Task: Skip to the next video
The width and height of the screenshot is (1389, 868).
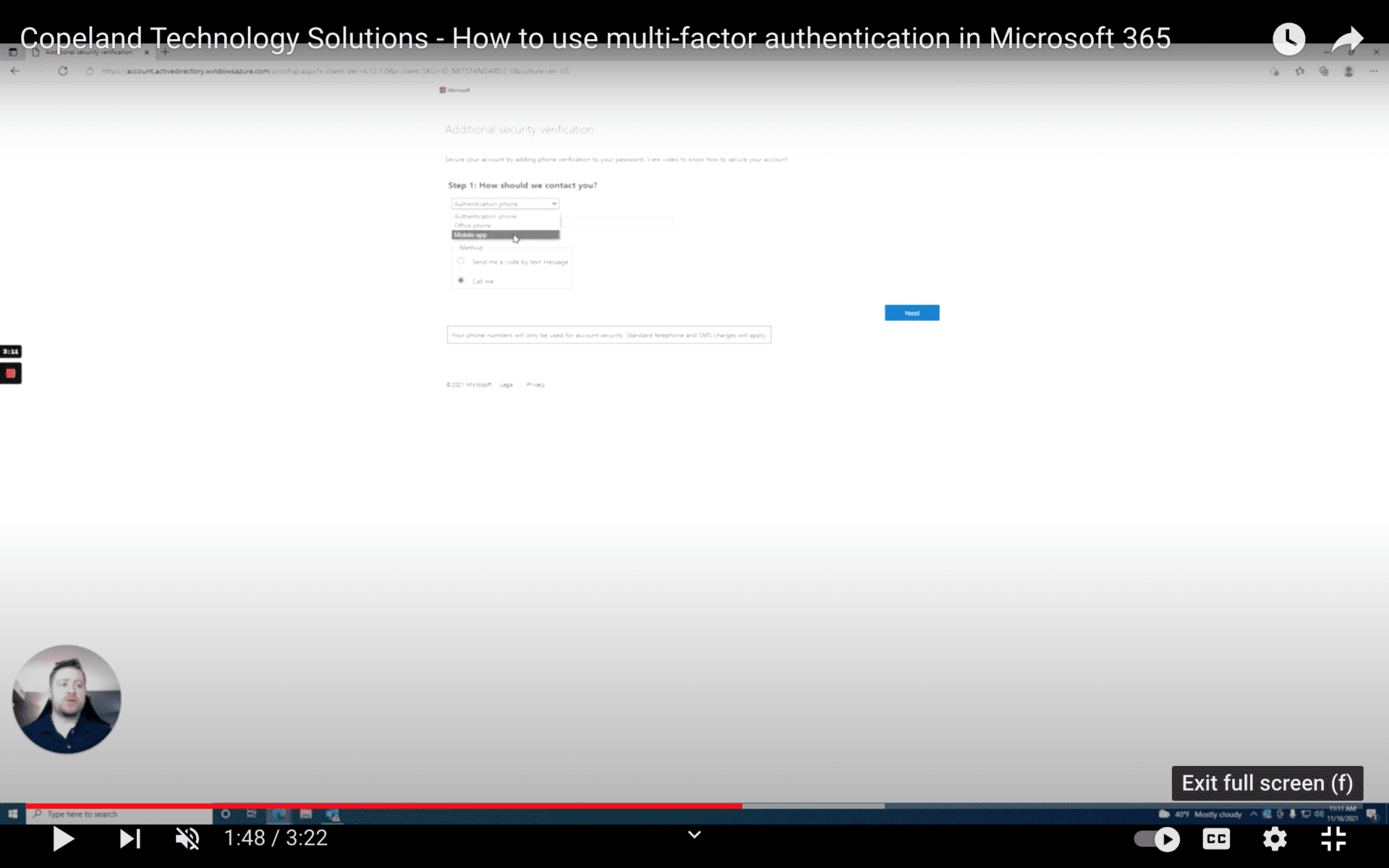Action: coord(130,838)
